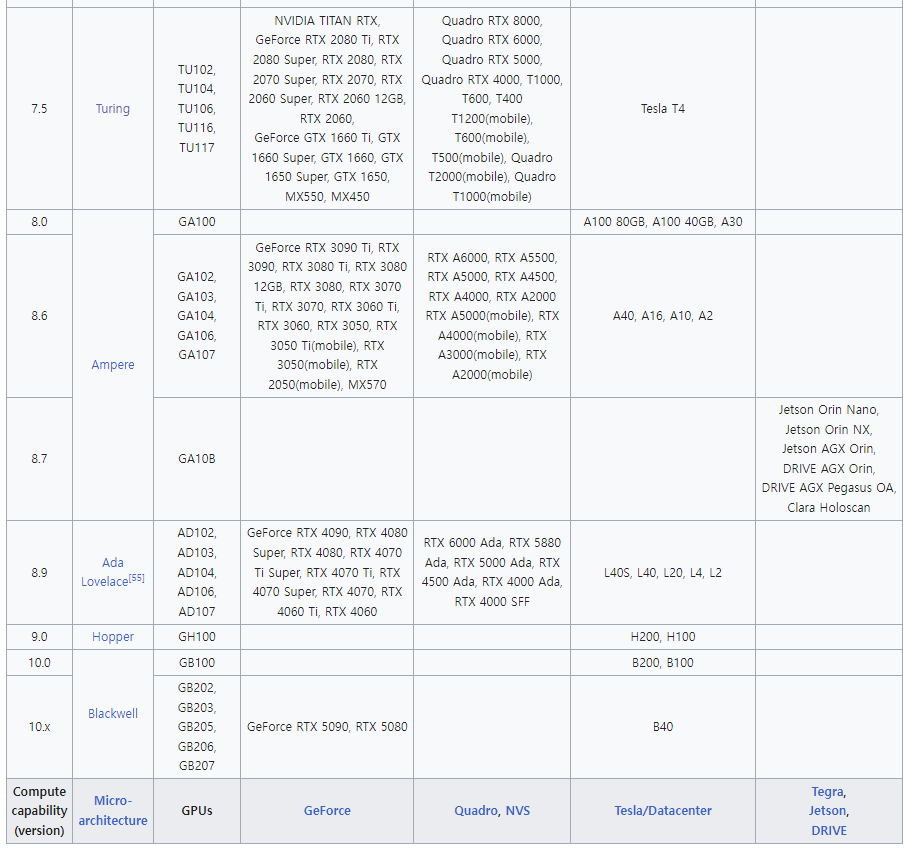Open the Tegra footer header link
Image resolution: width=908 pixels, height=851 pixels.
(827, 791)
